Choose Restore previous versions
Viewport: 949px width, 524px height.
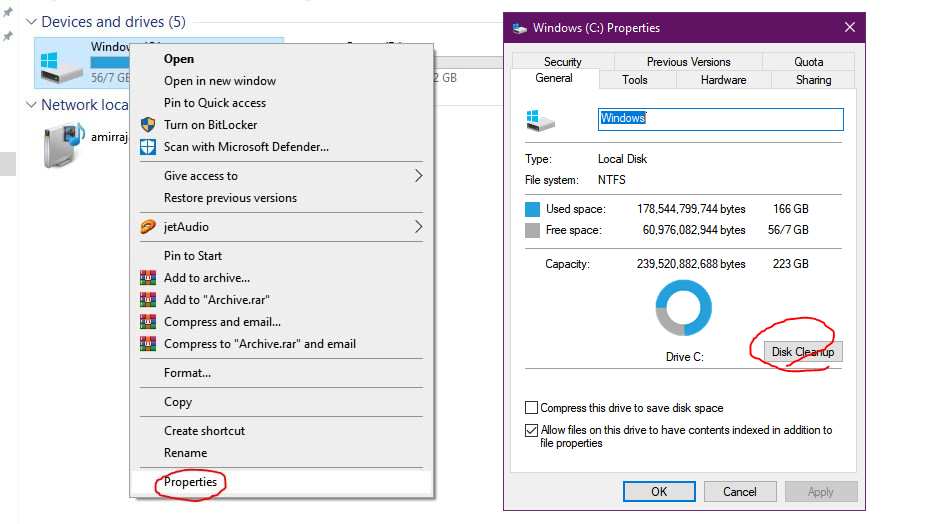pos(231,198)
